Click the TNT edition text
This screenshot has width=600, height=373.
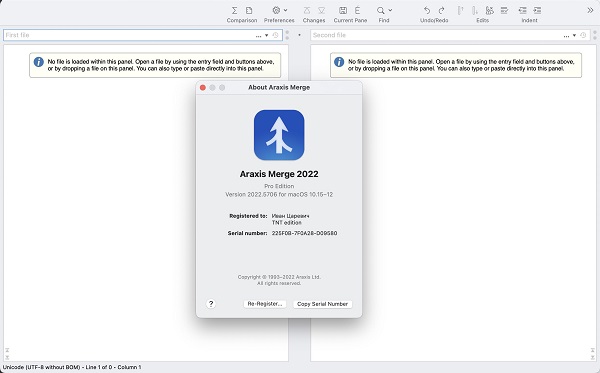[287, 222]
